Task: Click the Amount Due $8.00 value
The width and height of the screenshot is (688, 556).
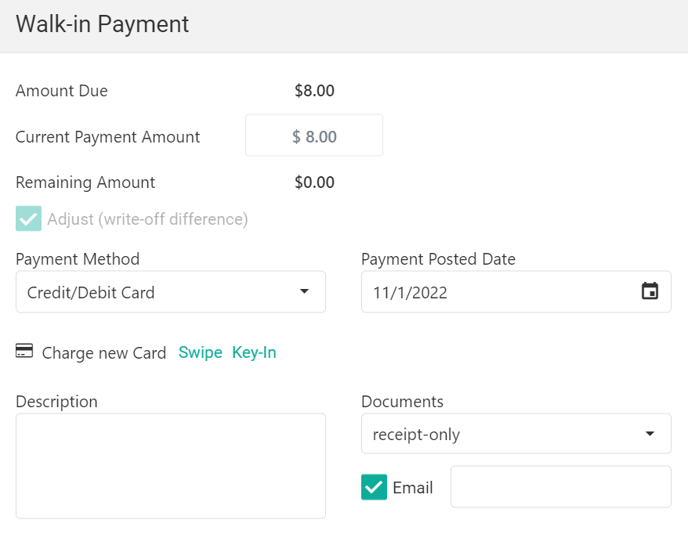Action: click(x=314, y=91)
